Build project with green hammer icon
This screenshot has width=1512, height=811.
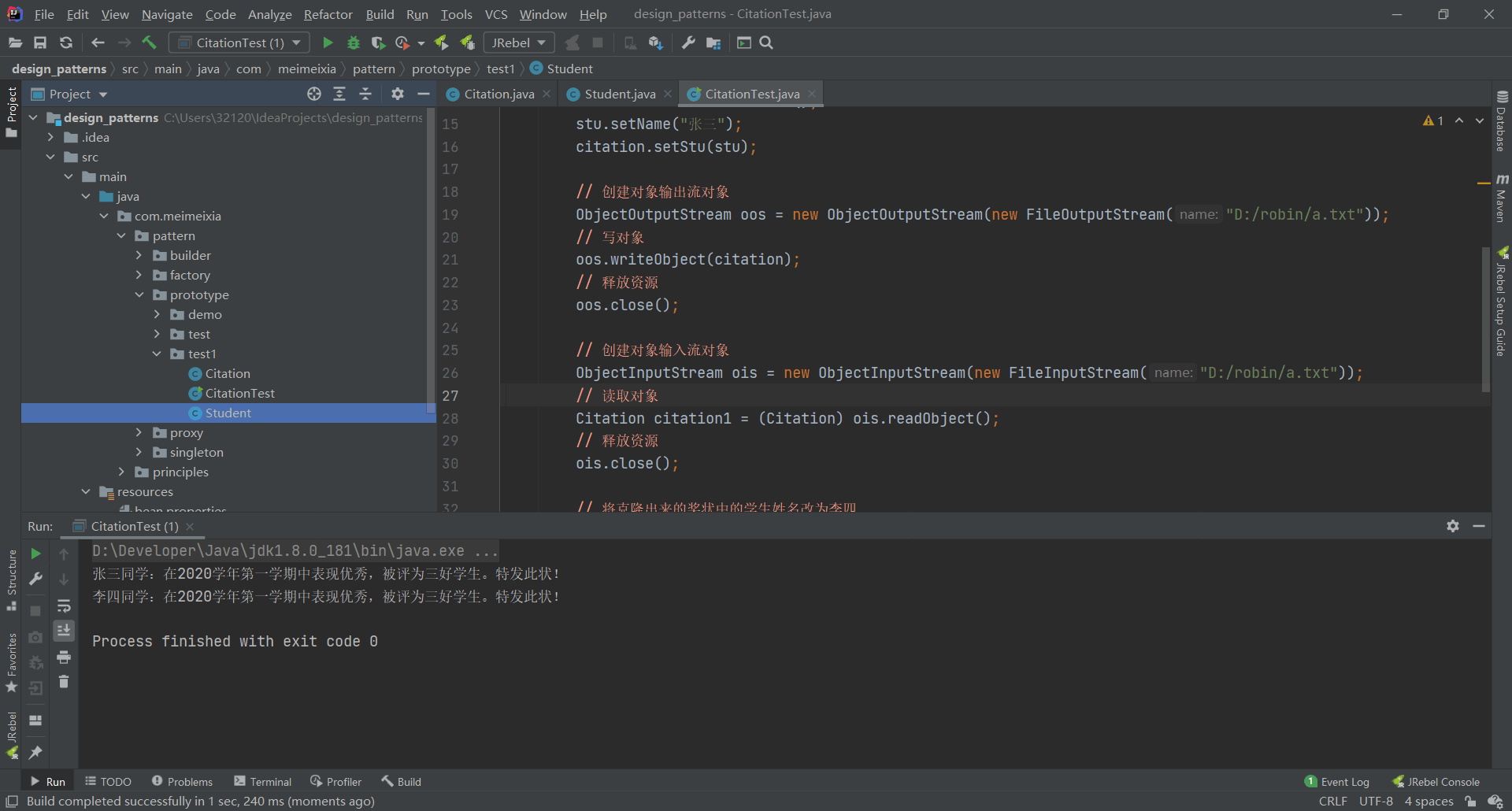click(149, 43)
